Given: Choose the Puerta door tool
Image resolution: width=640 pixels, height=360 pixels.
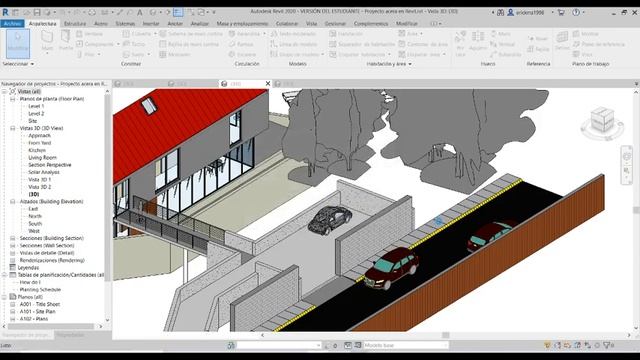Looking at the screenshot, I should tap(65, 41).
